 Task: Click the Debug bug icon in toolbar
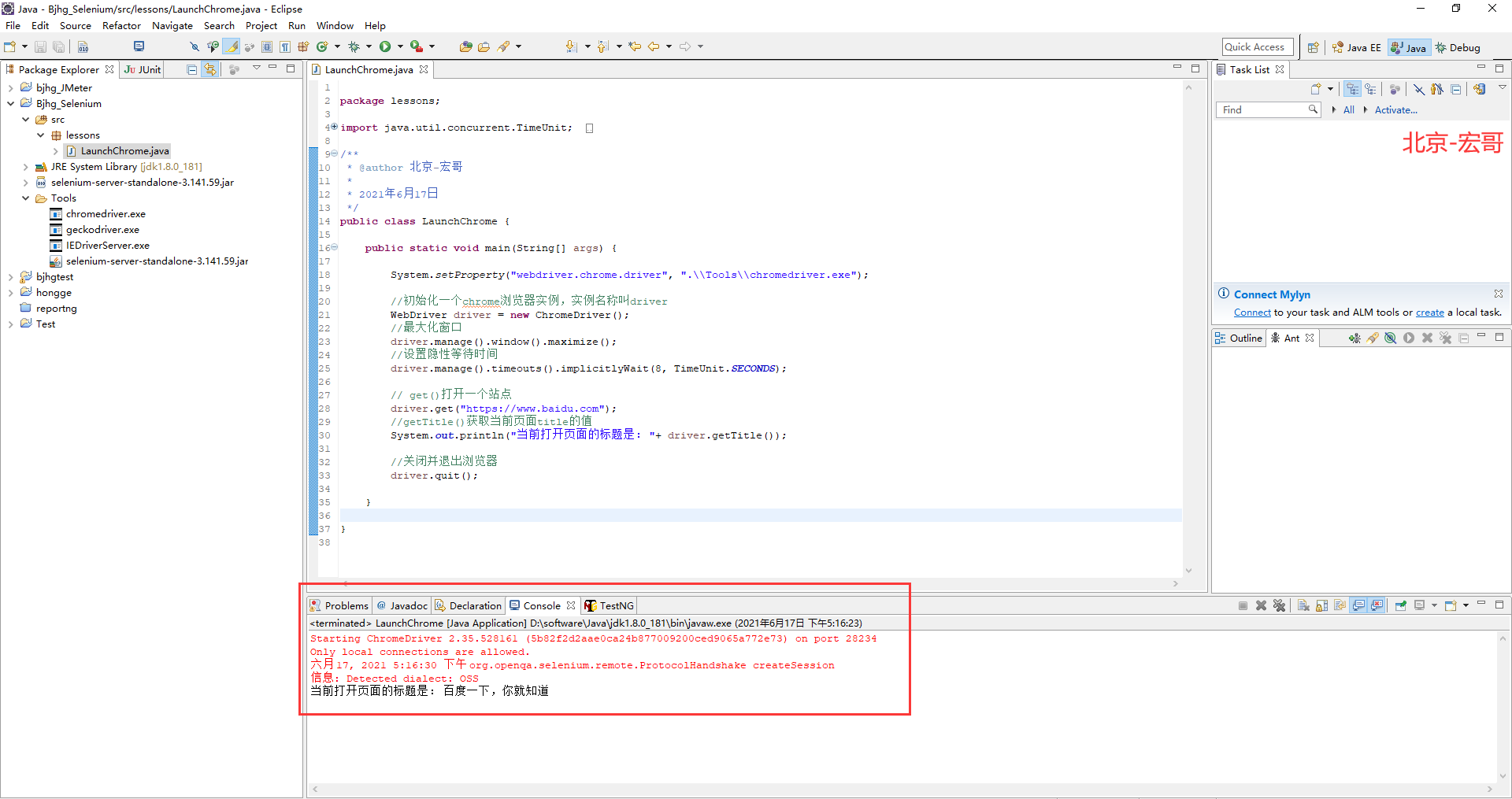point(354,47)
